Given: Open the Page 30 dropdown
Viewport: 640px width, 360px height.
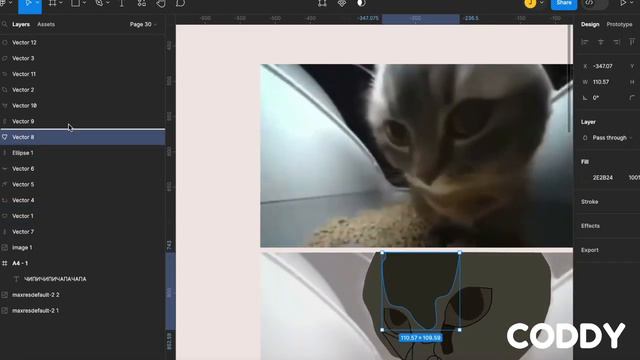Looking at the screenshot, I should pyautogui.click(x=143, y=24).
